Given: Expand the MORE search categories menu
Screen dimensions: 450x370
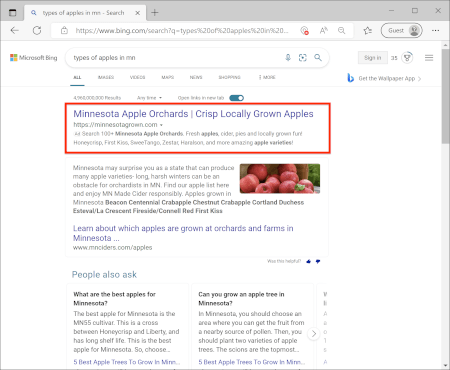Looking at the screenshot, I should [267, 77].
